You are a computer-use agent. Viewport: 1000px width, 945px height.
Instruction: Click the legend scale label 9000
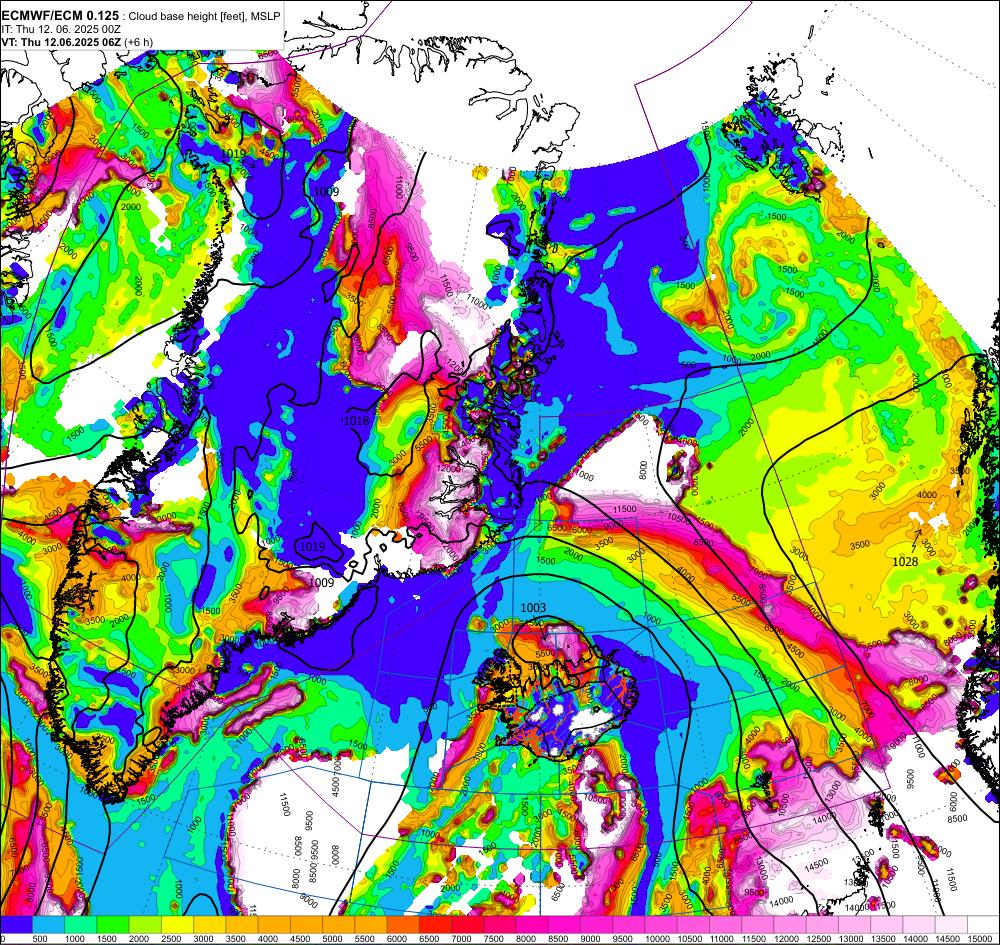coord(591,938)
